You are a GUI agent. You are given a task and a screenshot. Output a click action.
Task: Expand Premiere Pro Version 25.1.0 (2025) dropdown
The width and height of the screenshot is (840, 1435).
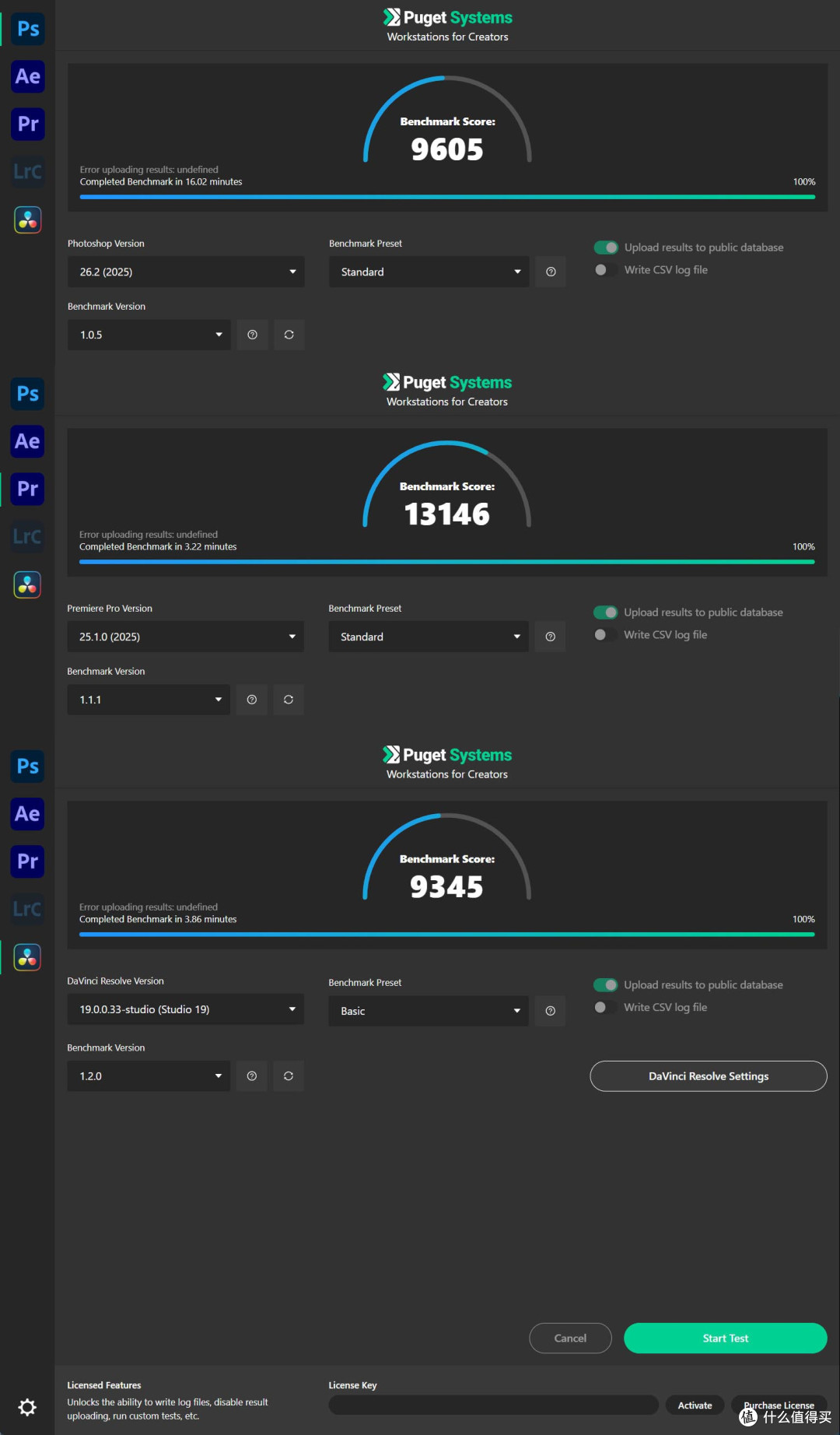(x=185, y=637)
